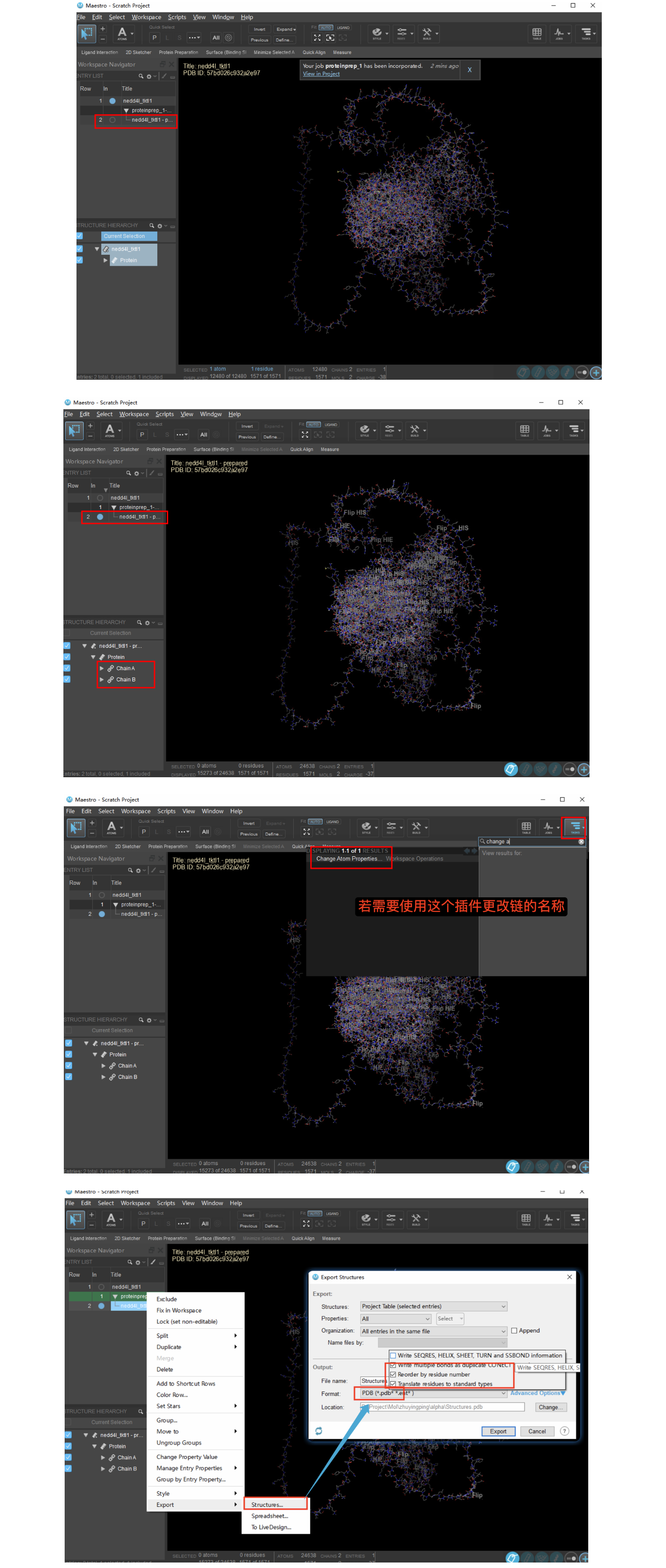Open the Table icon in the top window
The width and height of the screenshot is (666, 1568).
point(536,33)
